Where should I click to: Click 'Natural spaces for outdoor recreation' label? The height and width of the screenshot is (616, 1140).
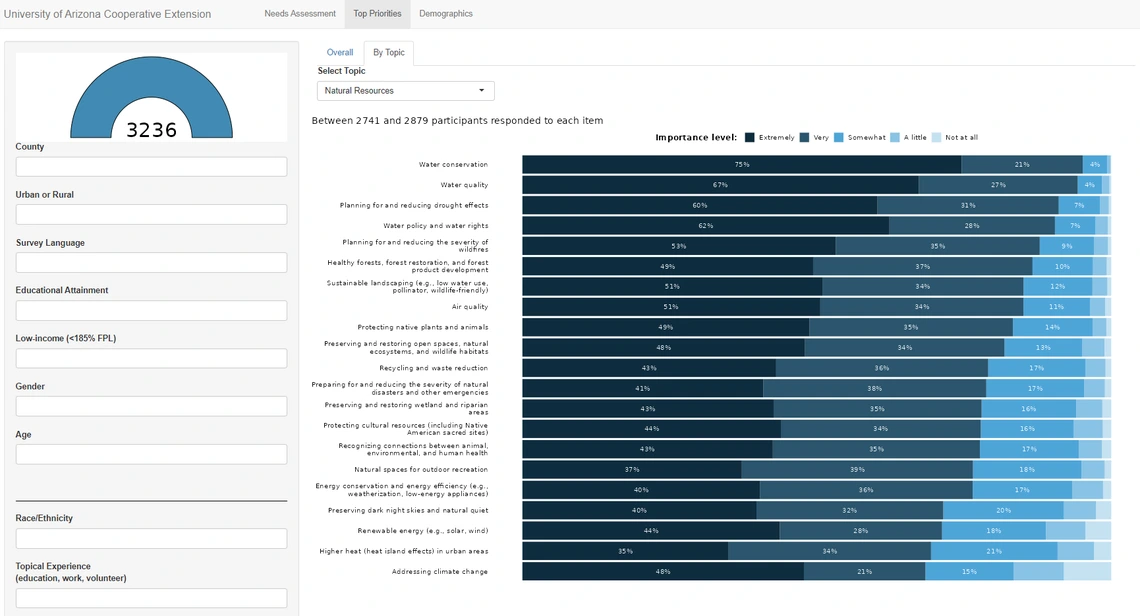click(x=421, y=470)
